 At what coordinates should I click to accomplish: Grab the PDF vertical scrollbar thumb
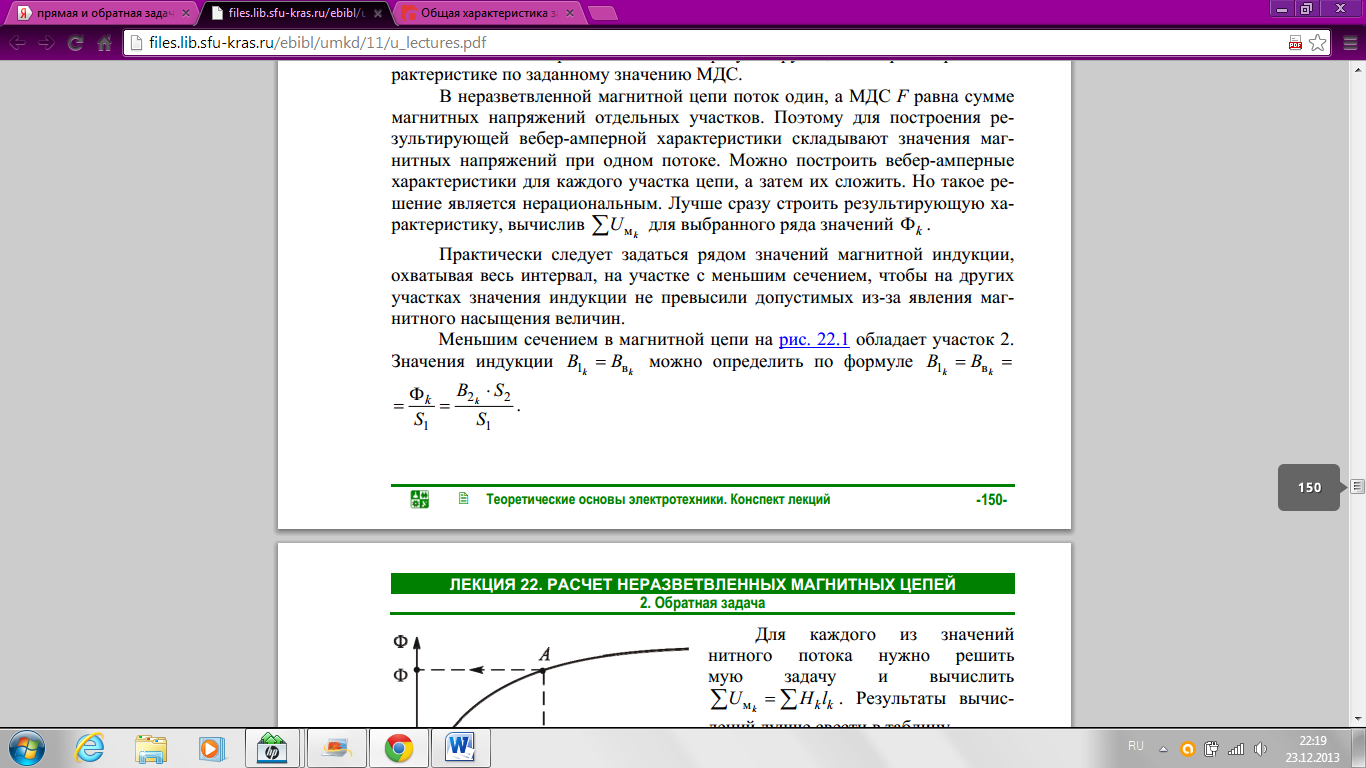[x=1357, y=487]
